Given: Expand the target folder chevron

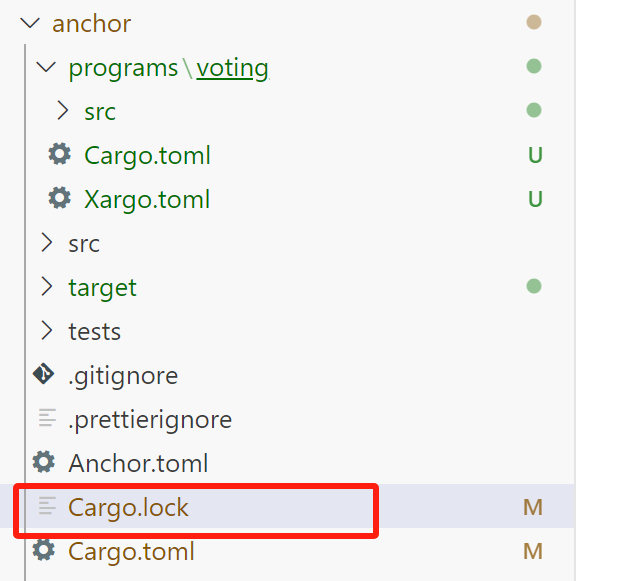Looking at the screenshot, I should (x=47, y=287).
